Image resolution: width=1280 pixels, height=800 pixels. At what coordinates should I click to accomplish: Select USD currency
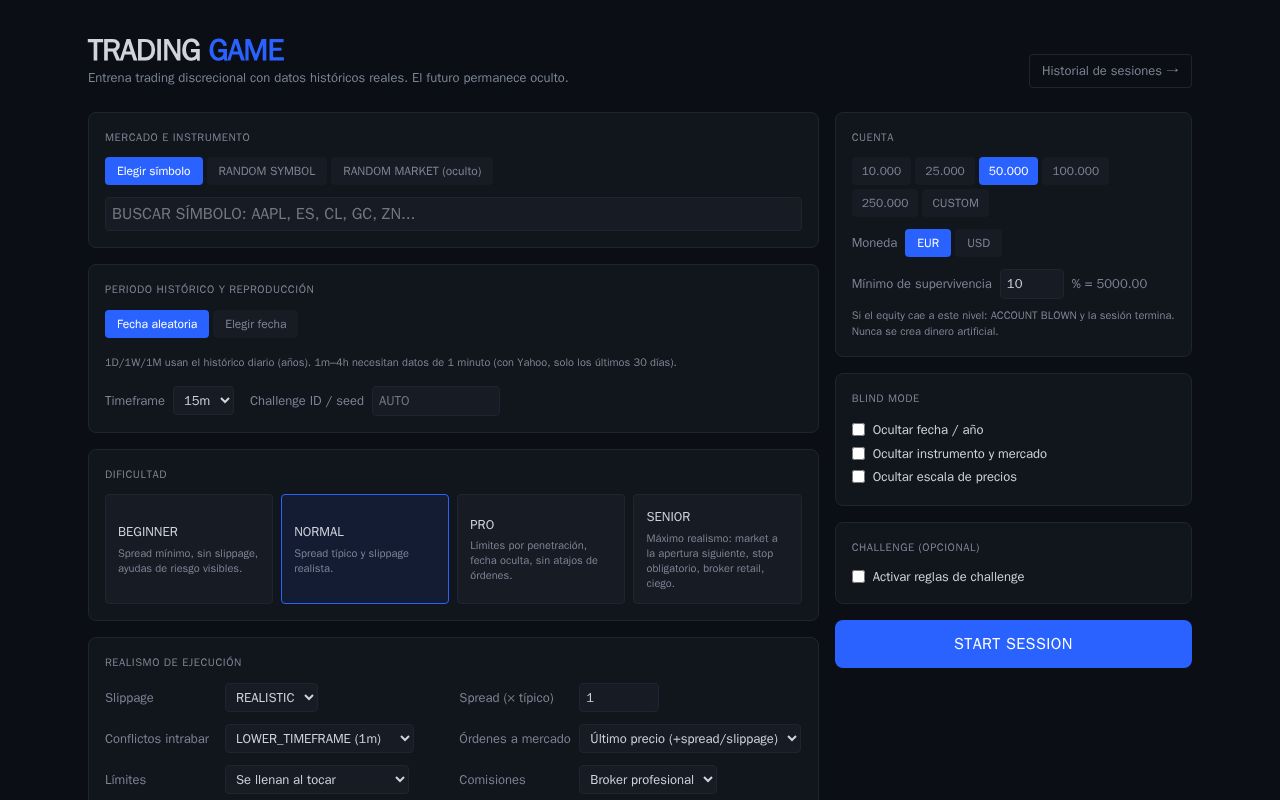click(978, 243)
